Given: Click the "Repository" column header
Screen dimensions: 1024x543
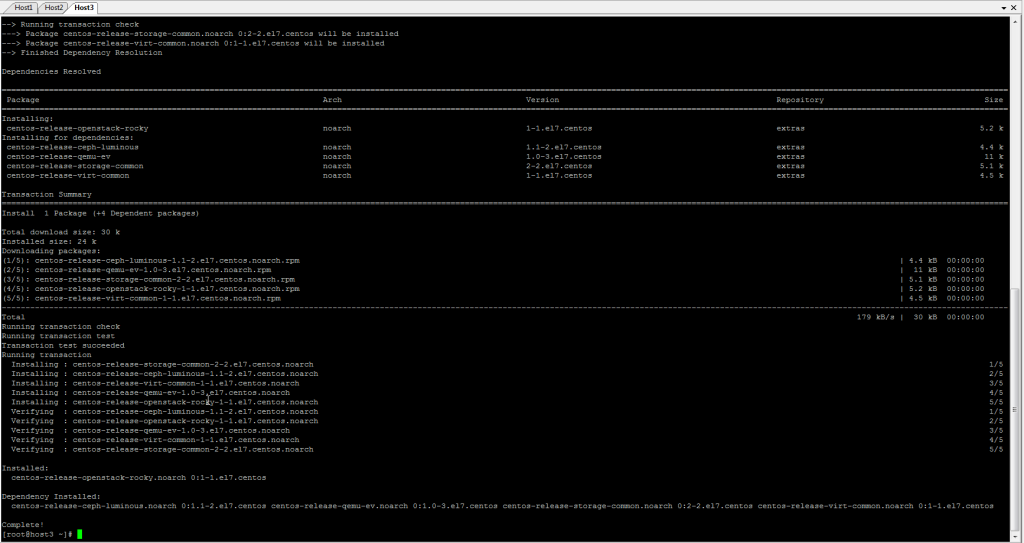Looking at the screenshot, I should (800, 100).
